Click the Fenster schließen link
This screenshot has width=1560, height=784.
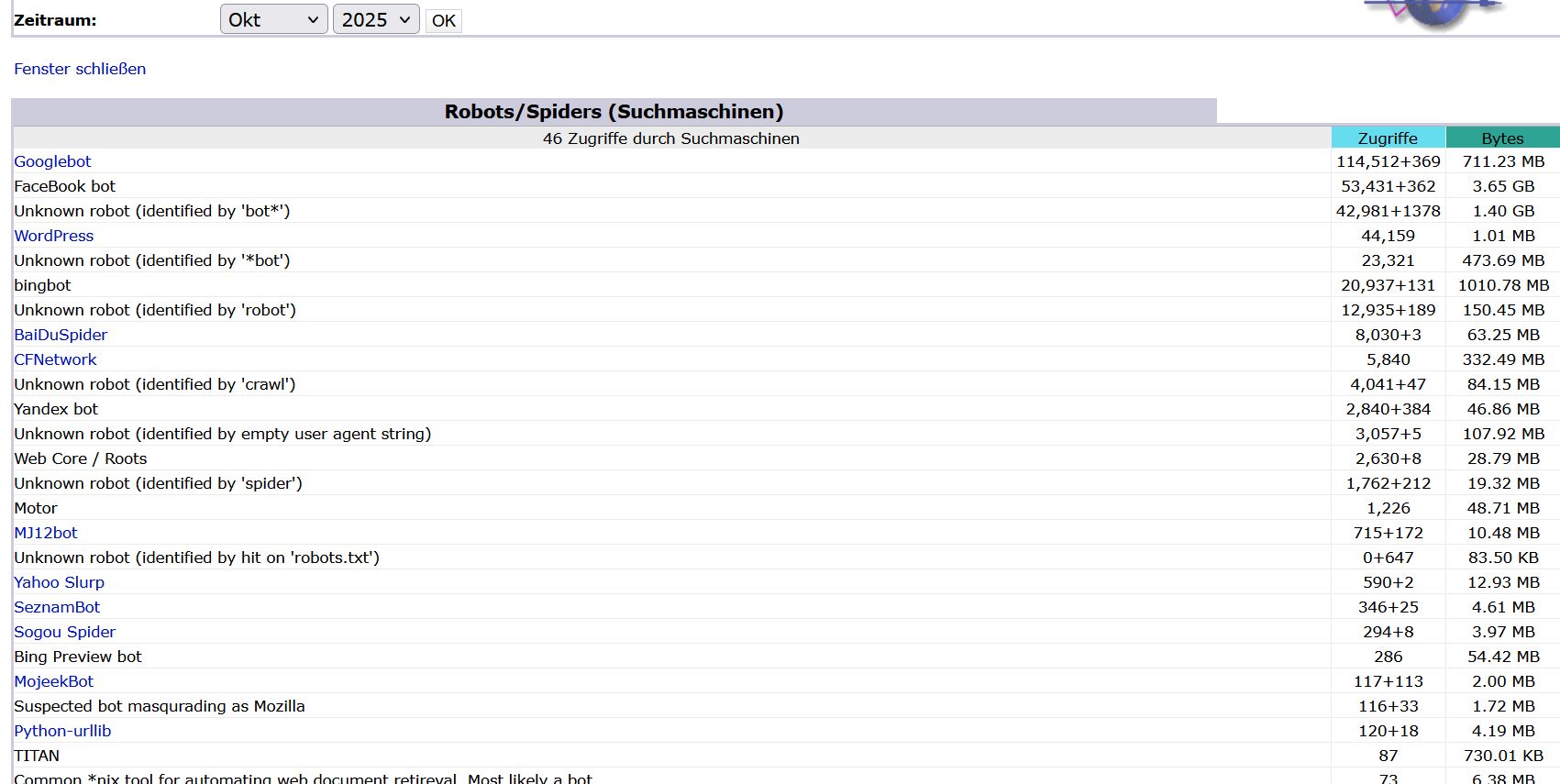[80, 69]
